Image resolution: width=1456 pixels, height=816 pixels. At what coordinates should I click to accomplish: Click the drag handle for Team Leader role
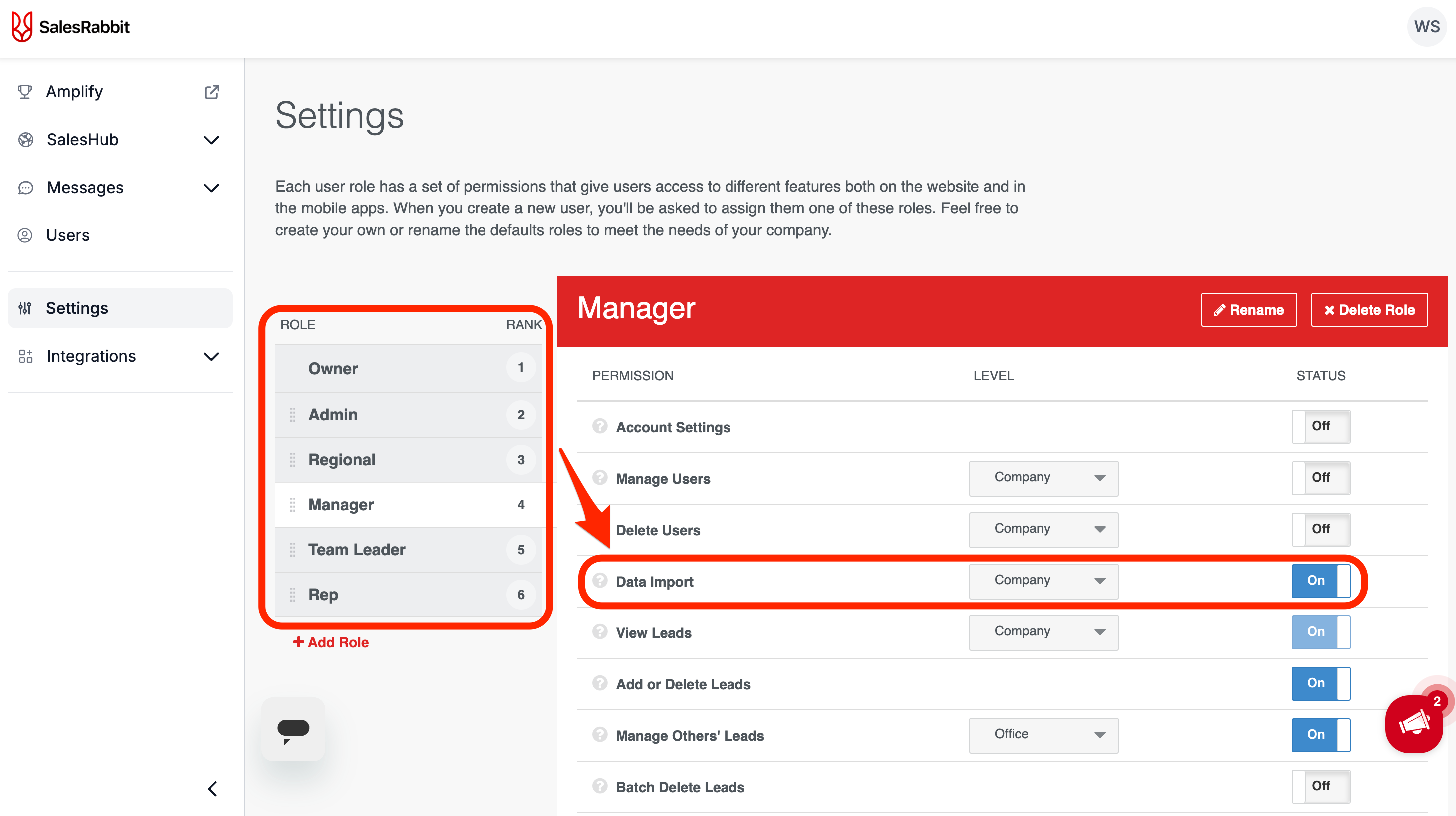(x=293, y=549)
